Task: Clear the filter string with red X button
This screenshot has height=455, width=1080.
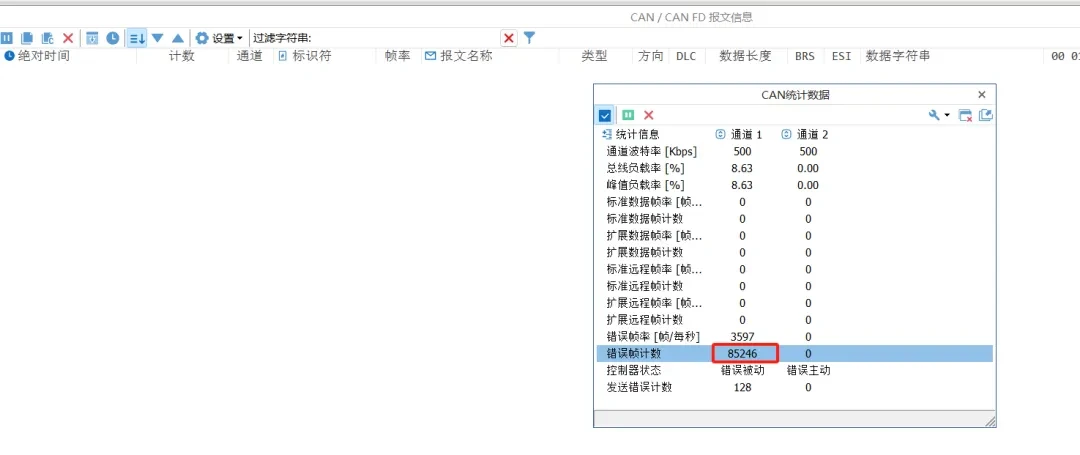Action: (x=509, y=39)
